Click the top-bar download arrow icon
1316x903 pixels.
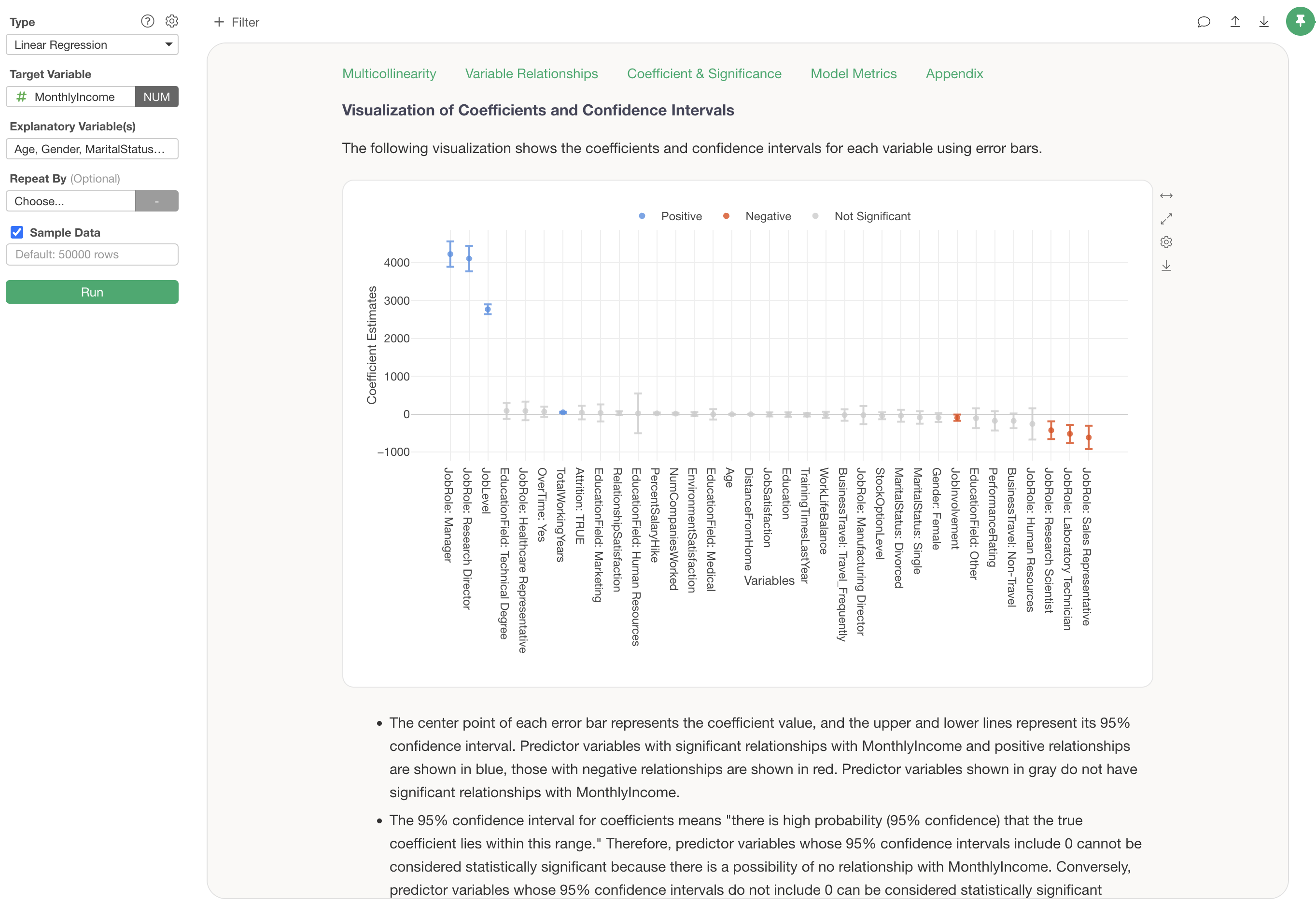(1264, 22)
